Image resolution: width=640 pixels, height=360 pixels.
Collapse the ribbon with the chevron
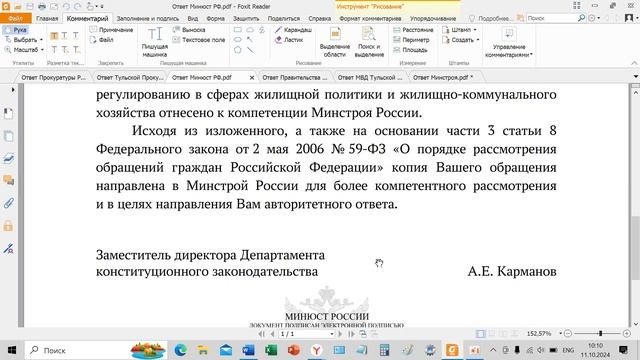(634, 63)
